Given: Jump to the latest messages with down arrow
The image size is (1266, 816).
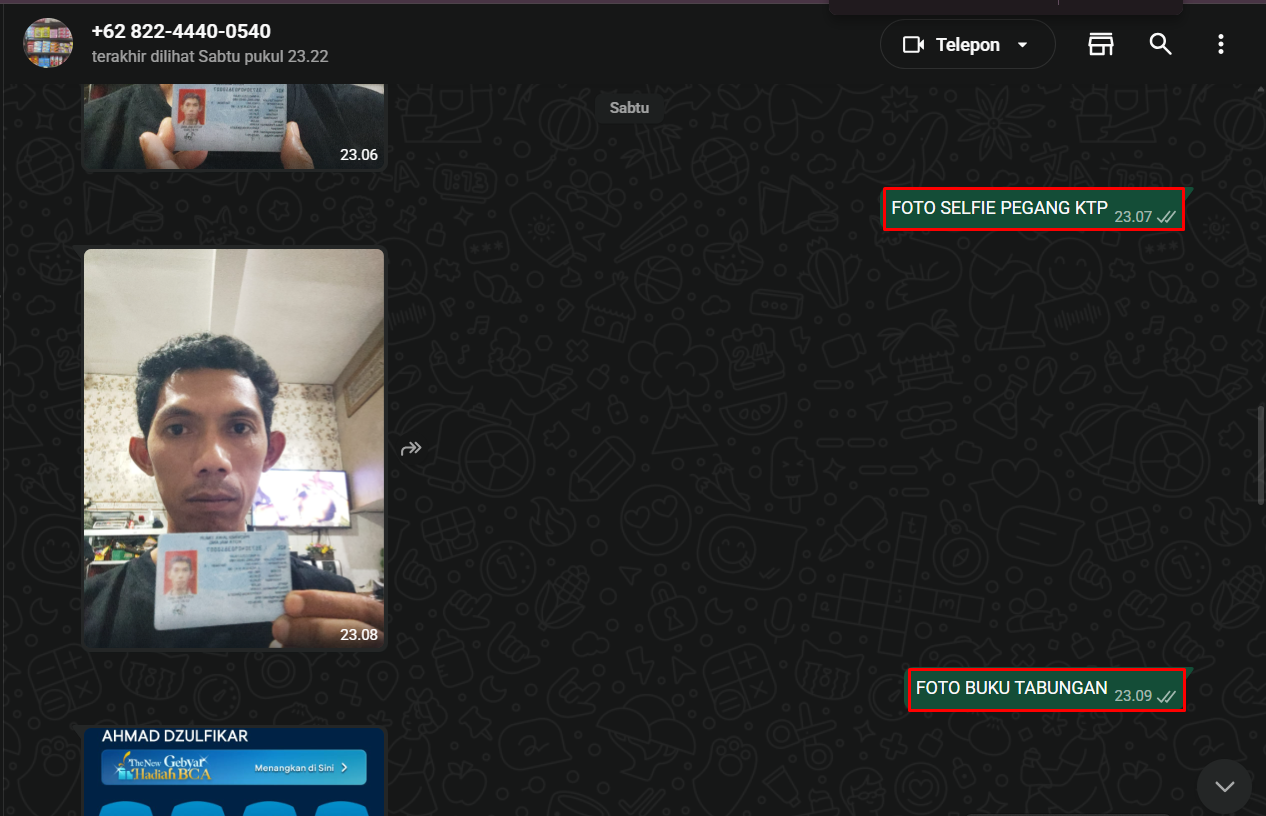Looking at the screenshot, I should click(x=1224, y=786).
